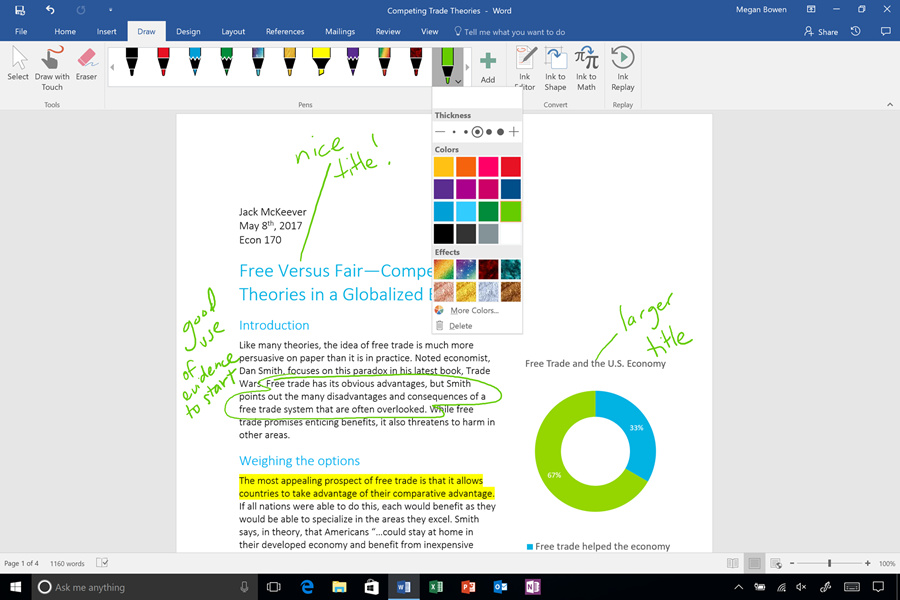Switch to the Layout tab
900x600 pixels.
pos(233,32)
